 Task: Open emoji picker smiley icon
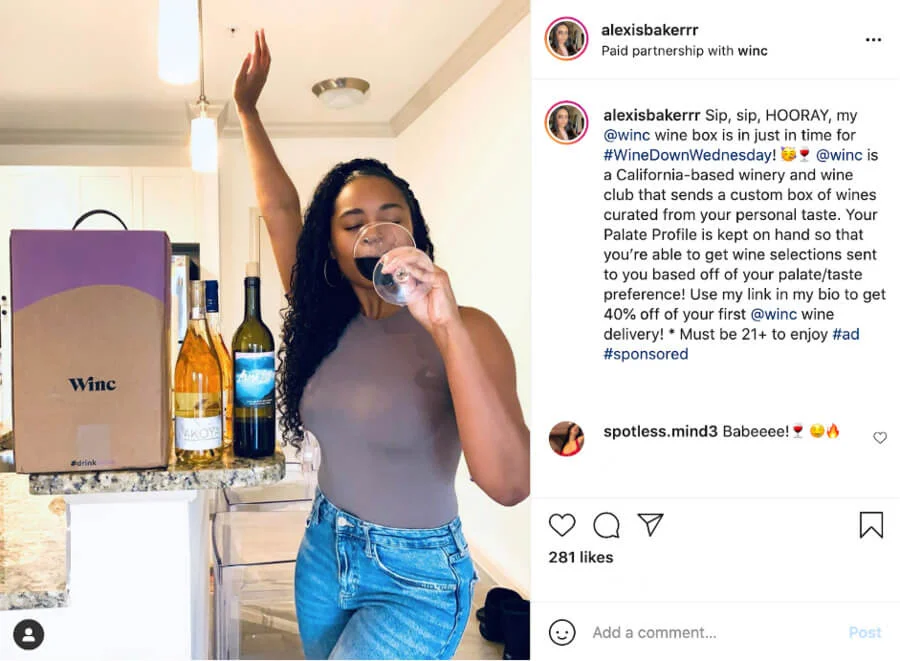[562, 632]
